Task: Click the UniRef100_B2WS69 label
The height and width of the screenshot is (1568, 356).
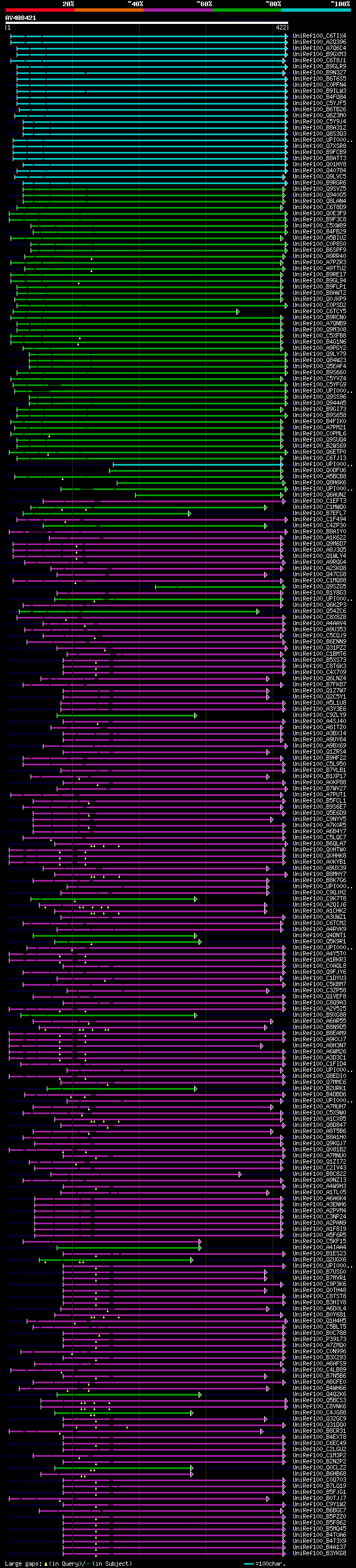Action: tap(319, 446)
